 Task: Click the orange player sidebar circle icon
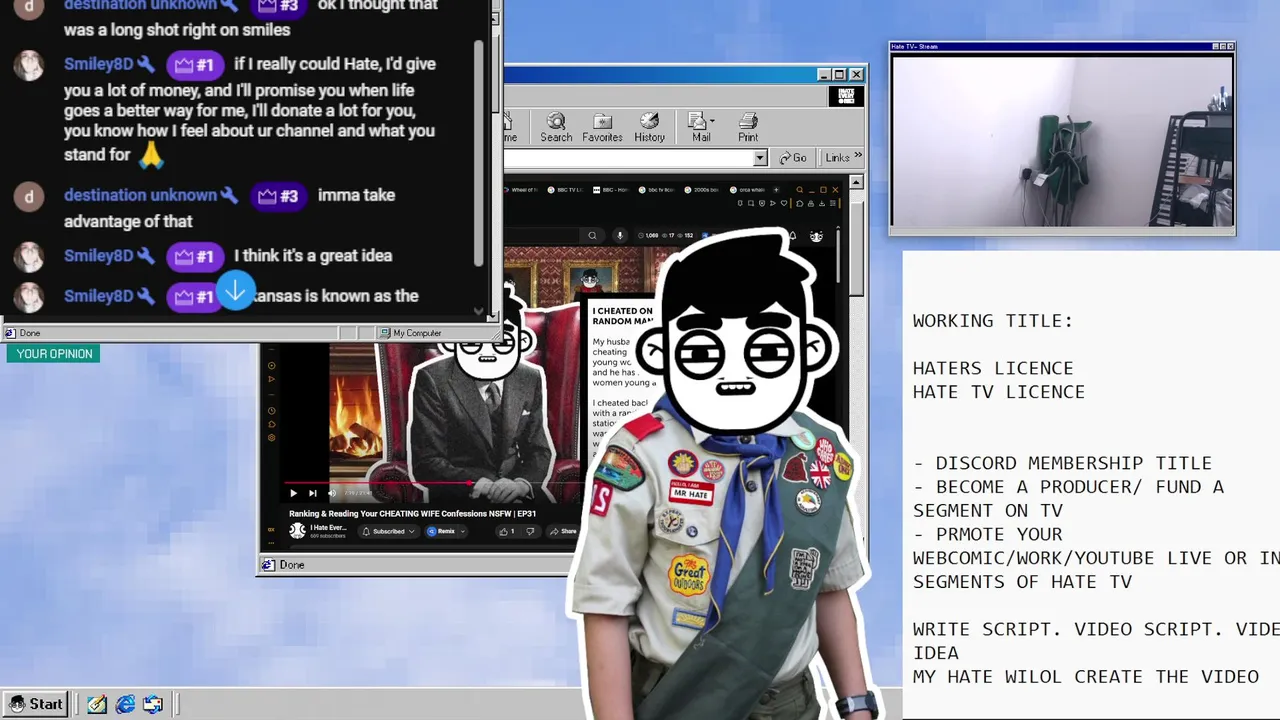point(272,366)
